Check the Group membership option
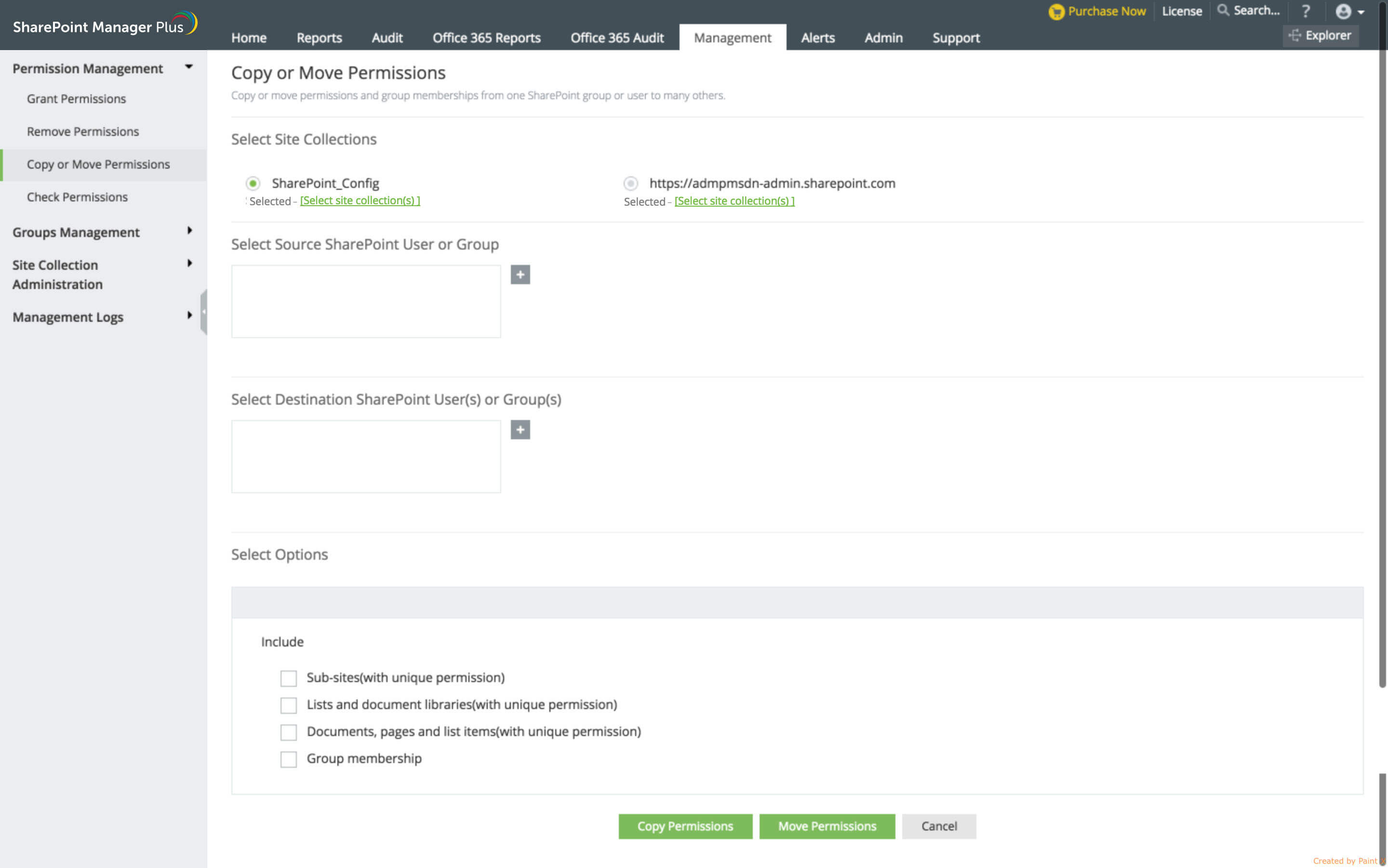 (x=288, y=759)
